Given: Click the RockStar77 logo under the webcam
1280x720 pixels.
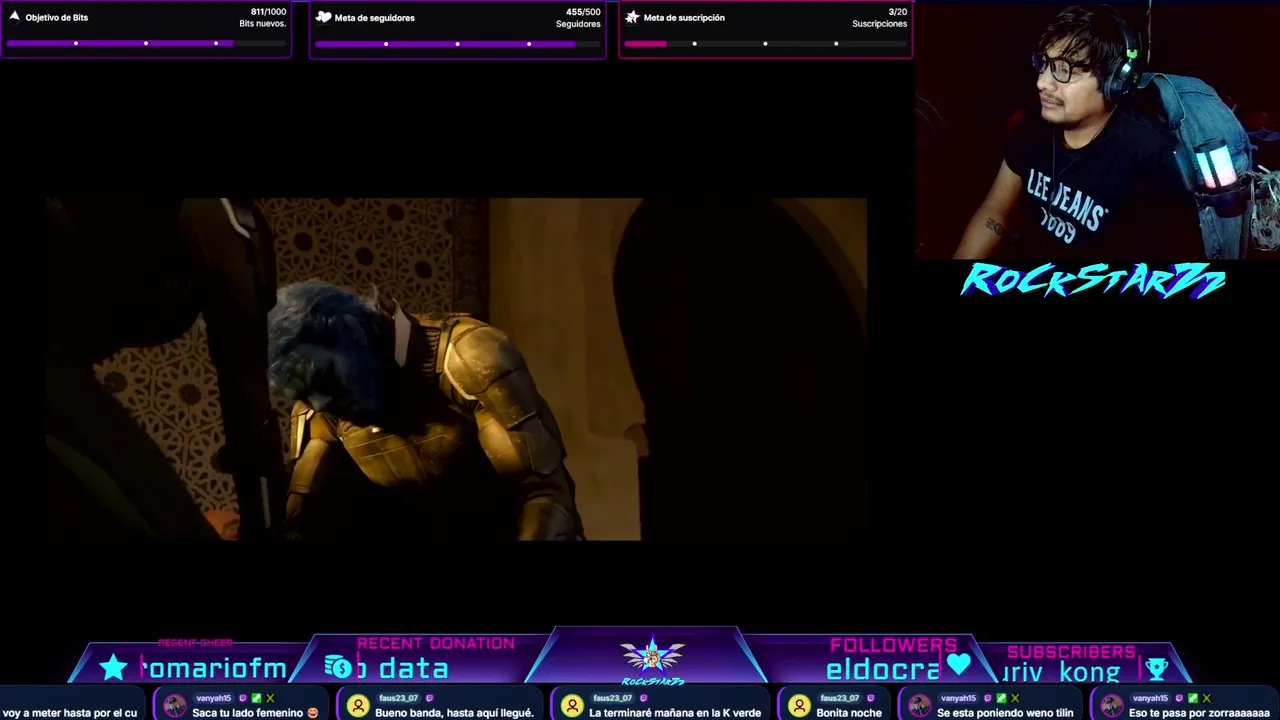Looking at the screenshot, I should coord(1093,281).
